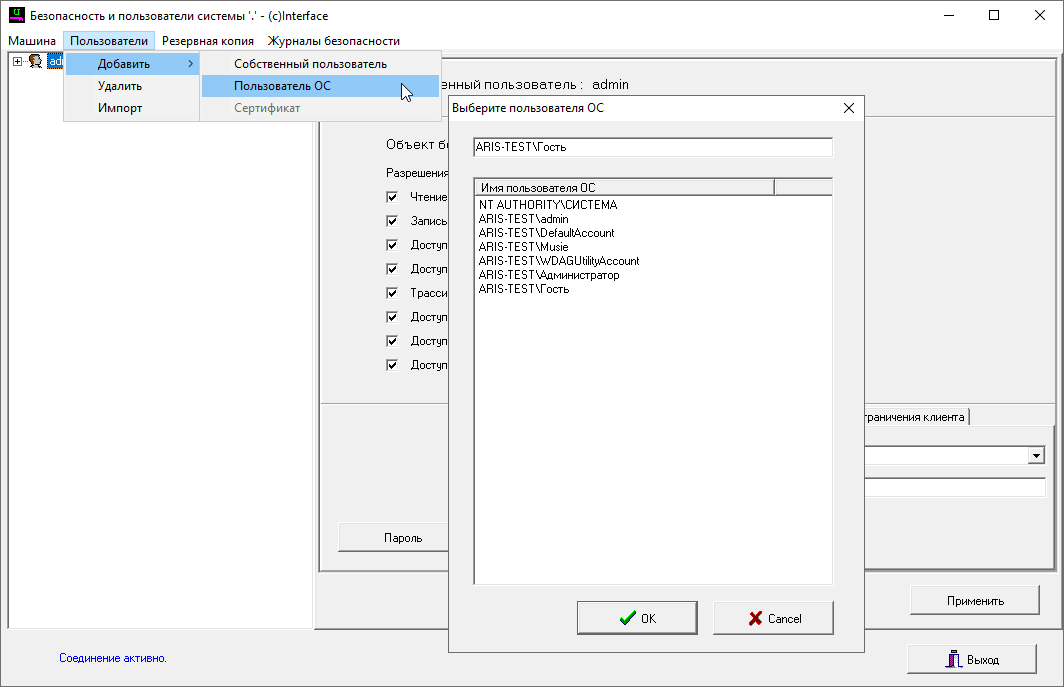Open the Резервная копия menu
Screen dimensions: 1064x687
[208, 41]
